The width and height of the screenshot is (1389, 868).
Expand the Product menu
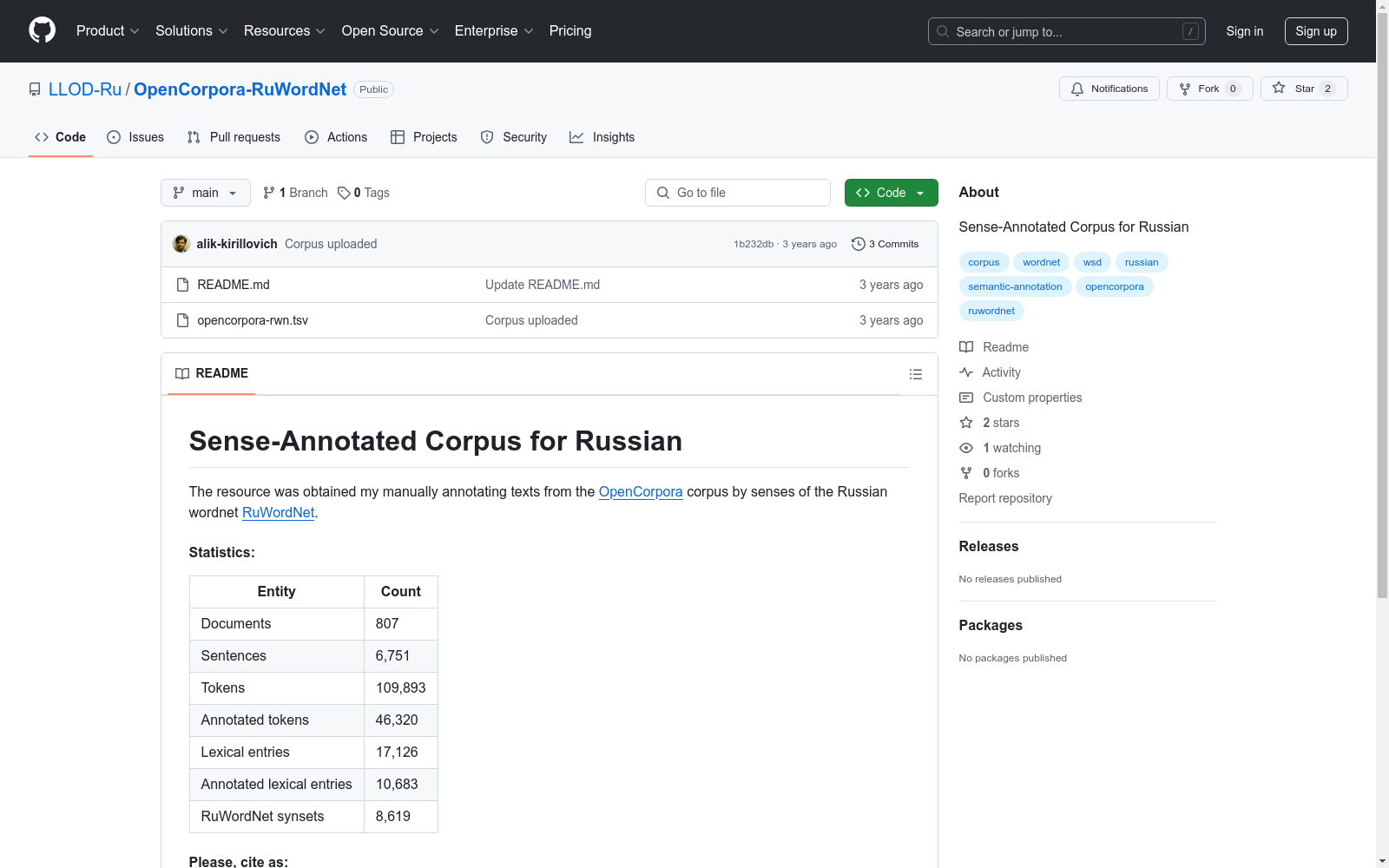108,31
